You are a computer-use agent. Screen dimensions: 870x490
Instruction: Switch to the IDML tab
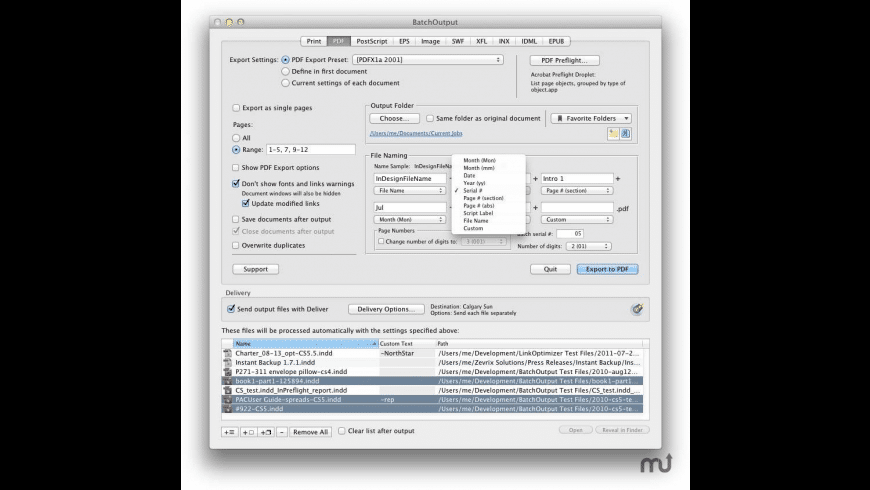pyautogui.click(x=529, y=42)
